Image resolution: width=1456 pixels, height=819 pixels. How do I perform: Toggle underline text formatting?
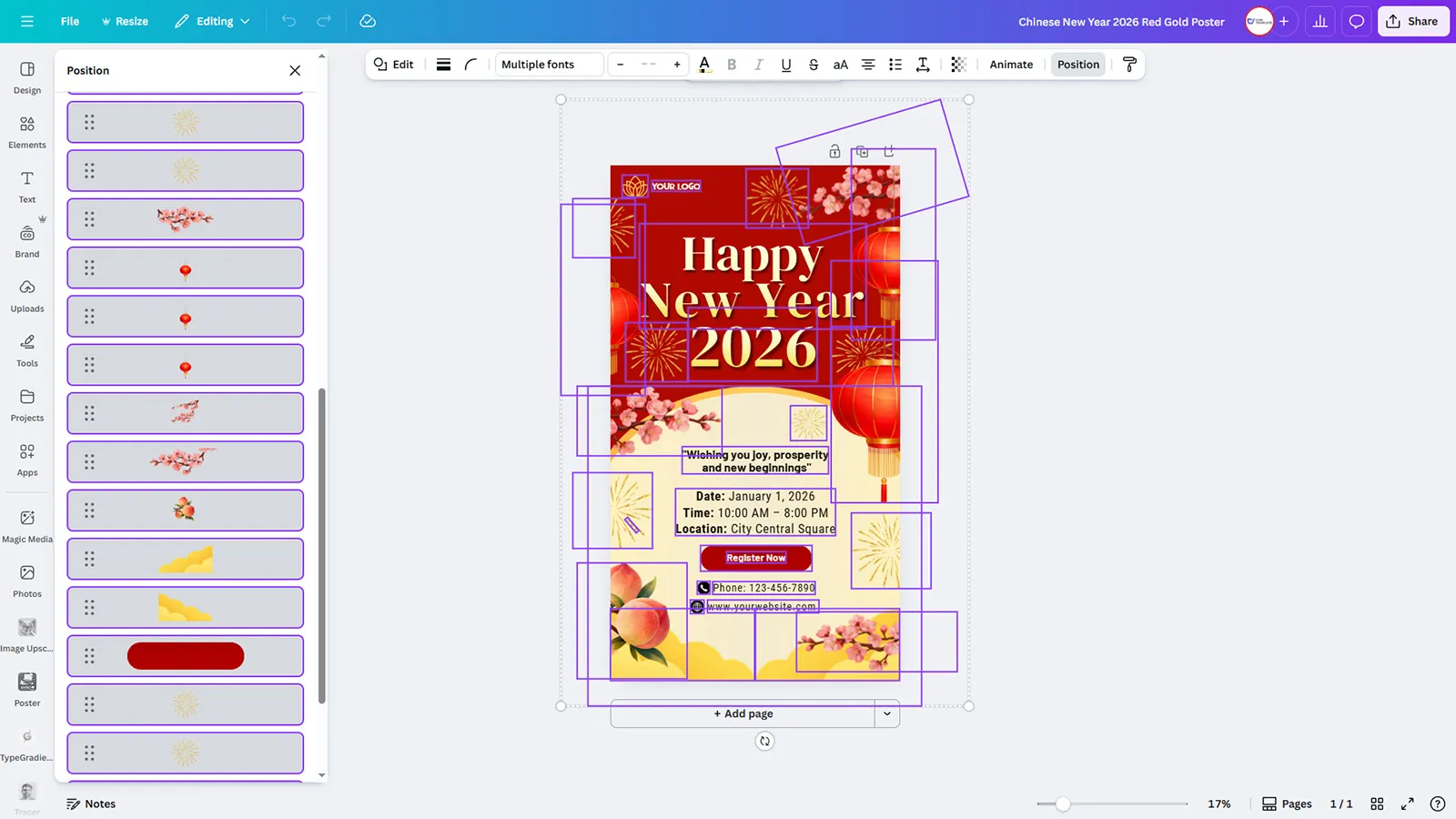pos(786,65)
